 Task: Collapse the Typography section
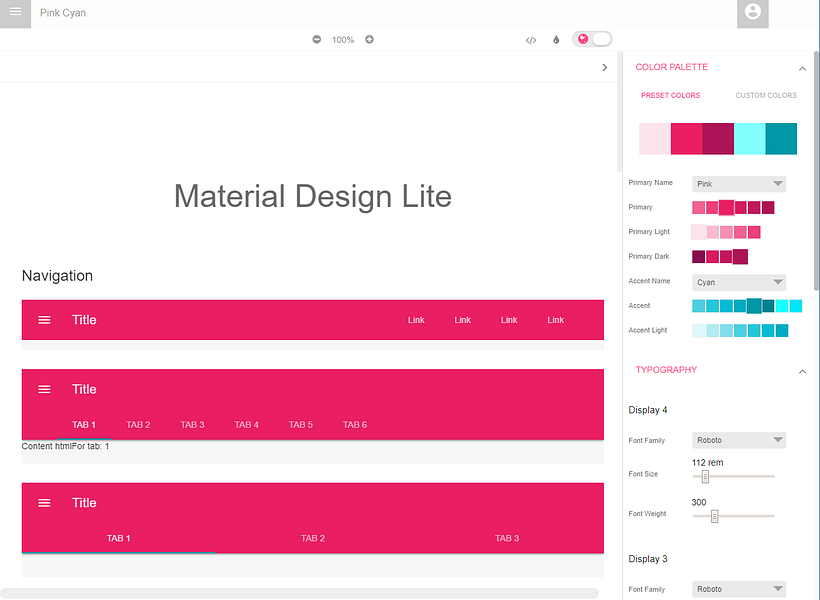point(802,371)
